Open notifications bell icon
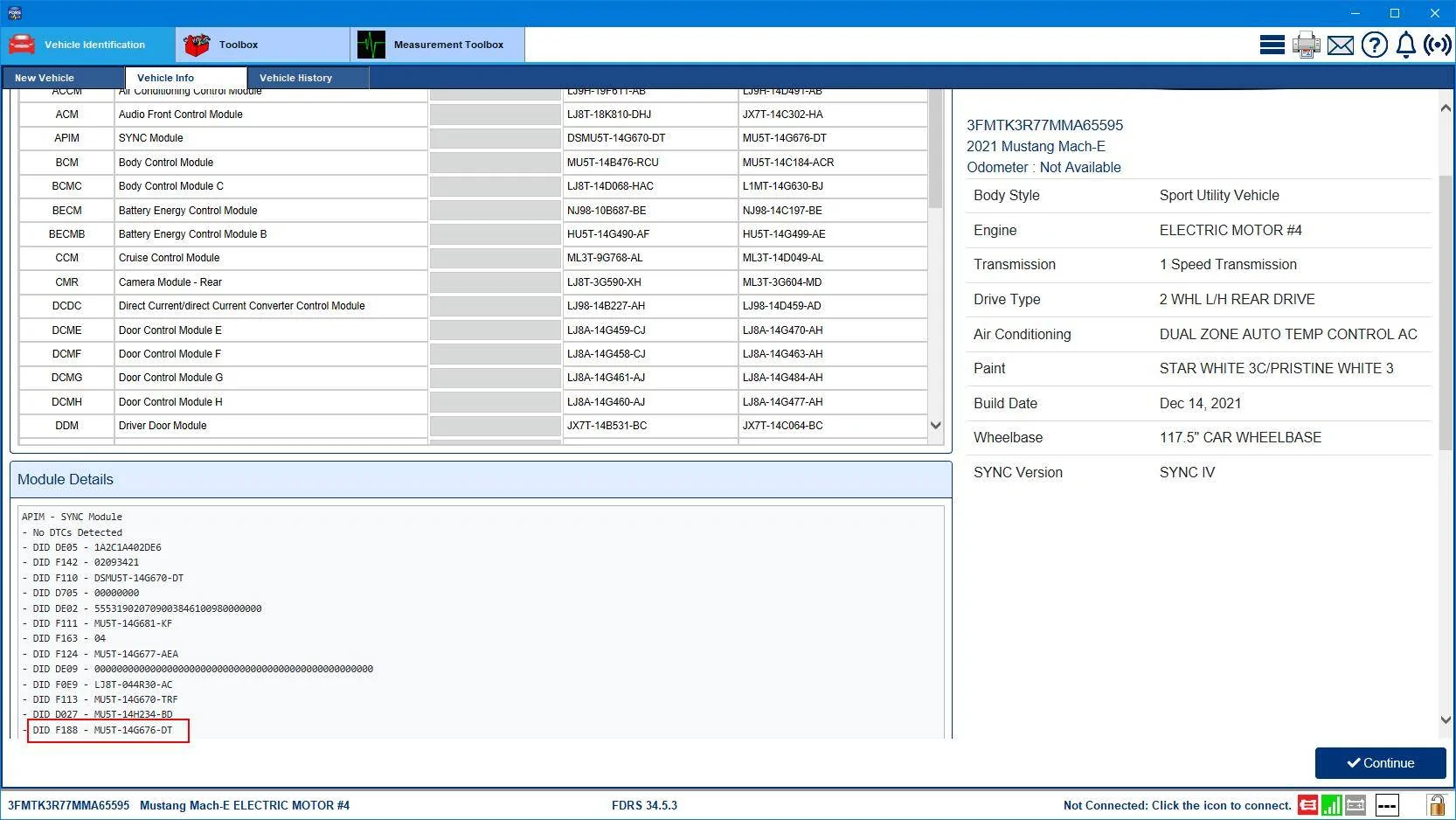The height and width of the screenshot is (820, 1456). tap(1405, 45)
